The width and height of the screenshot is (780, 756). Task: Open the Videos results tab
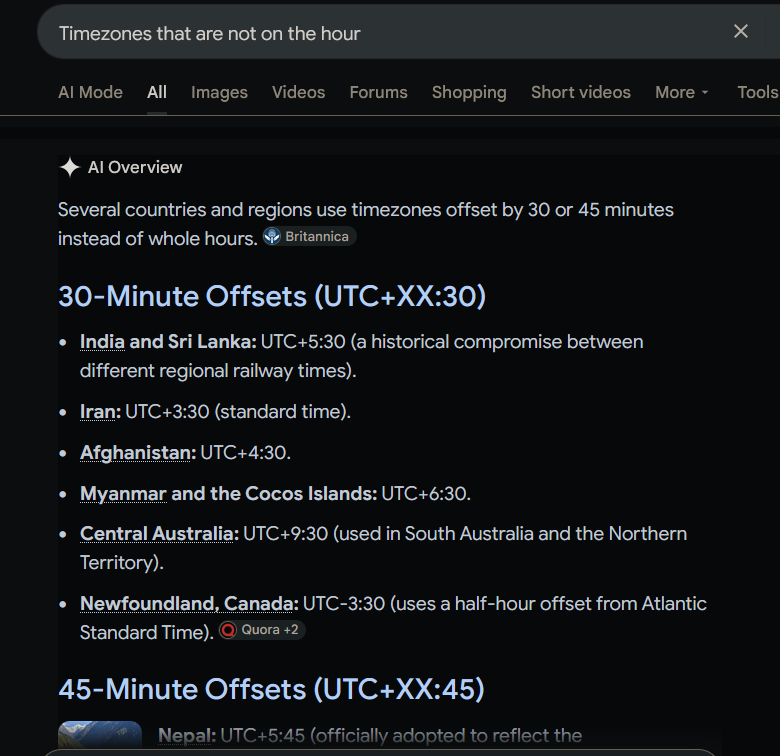pyautogui.click(x=298, y=93)
